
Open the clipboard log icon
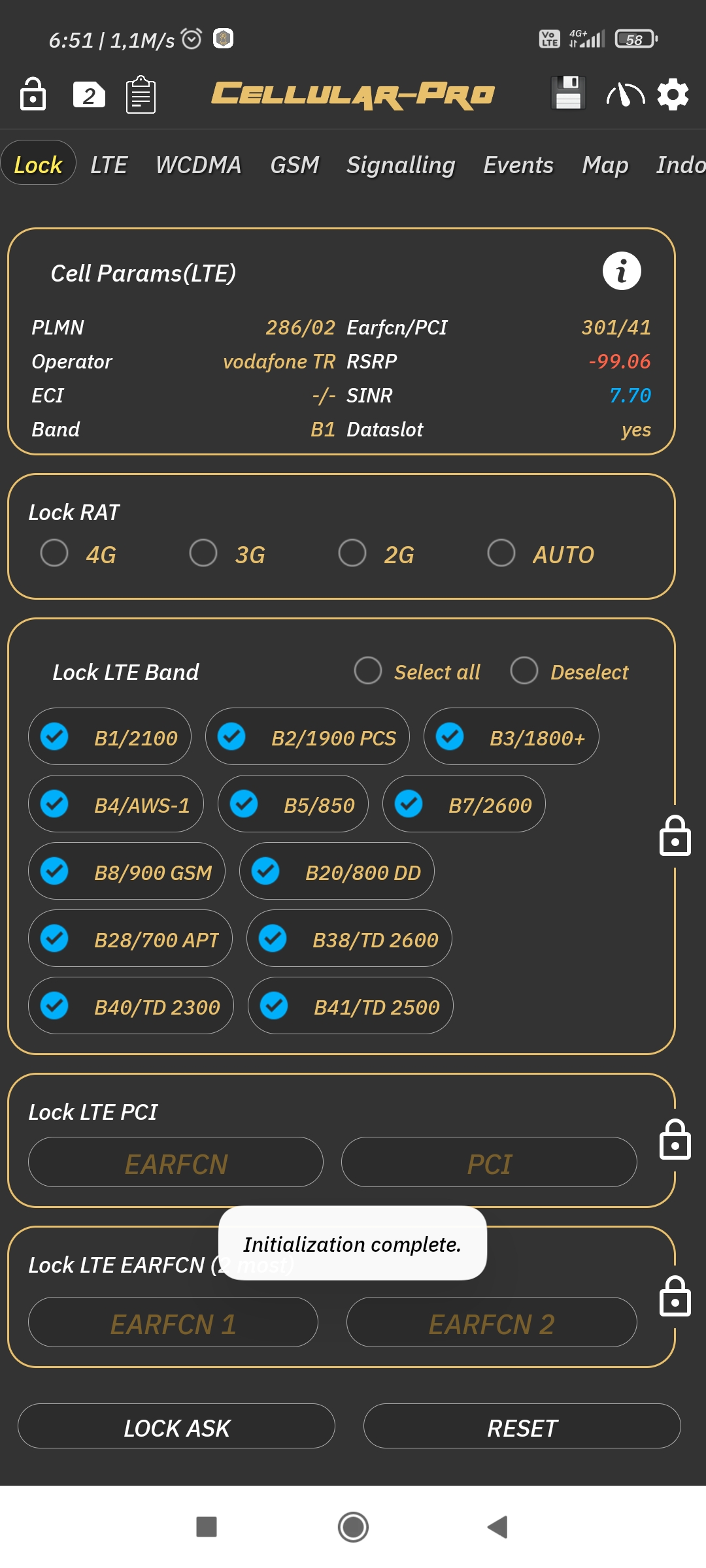pos(141,95)
